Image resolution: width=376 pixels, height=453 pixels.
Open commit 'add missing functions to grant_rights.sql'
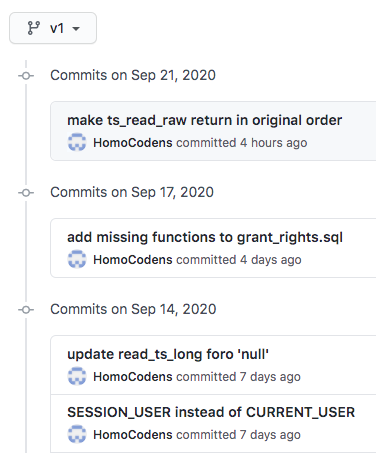[205, 237]
